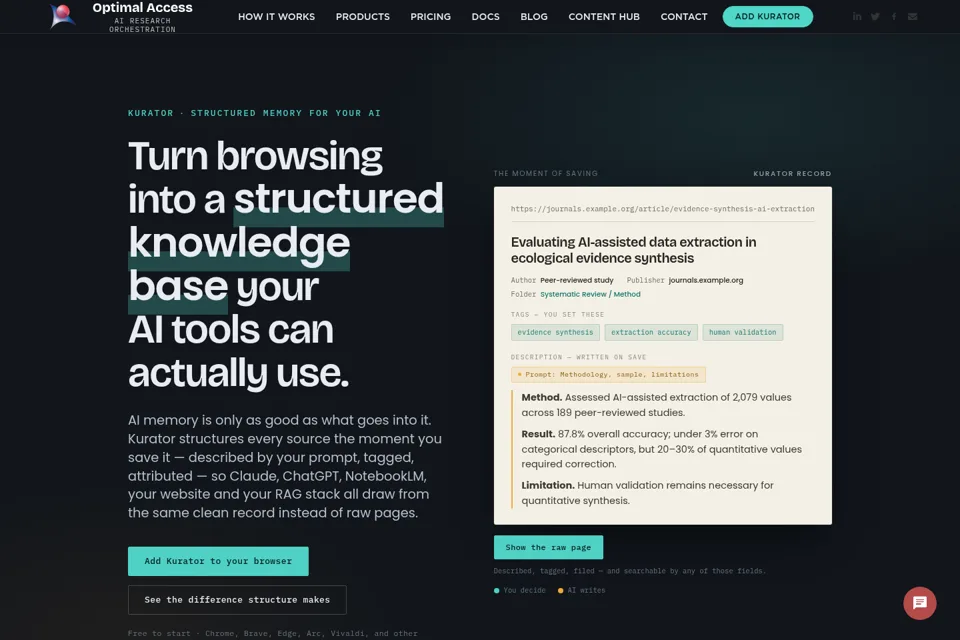960x640 pixels.
Task: Click the Add Kurator header button
Action: (x=768, y=17)
